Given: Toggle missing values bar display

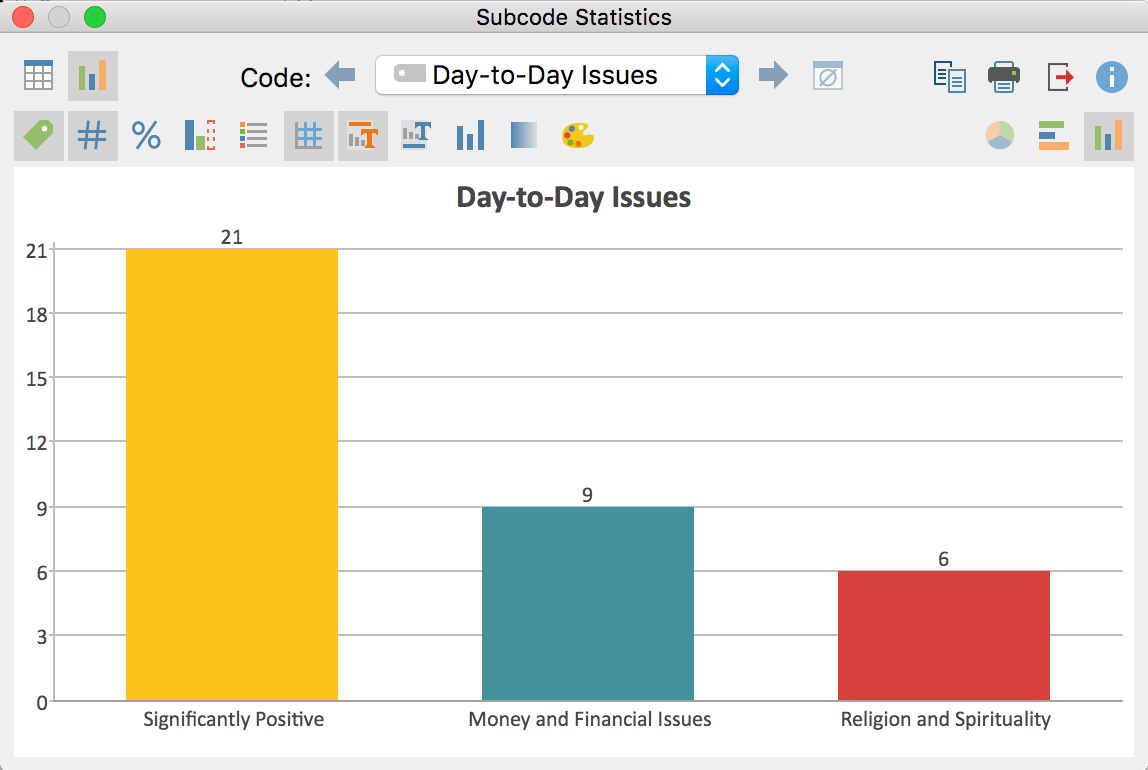Looking at the screenshot, I should (x=200, y=136).
